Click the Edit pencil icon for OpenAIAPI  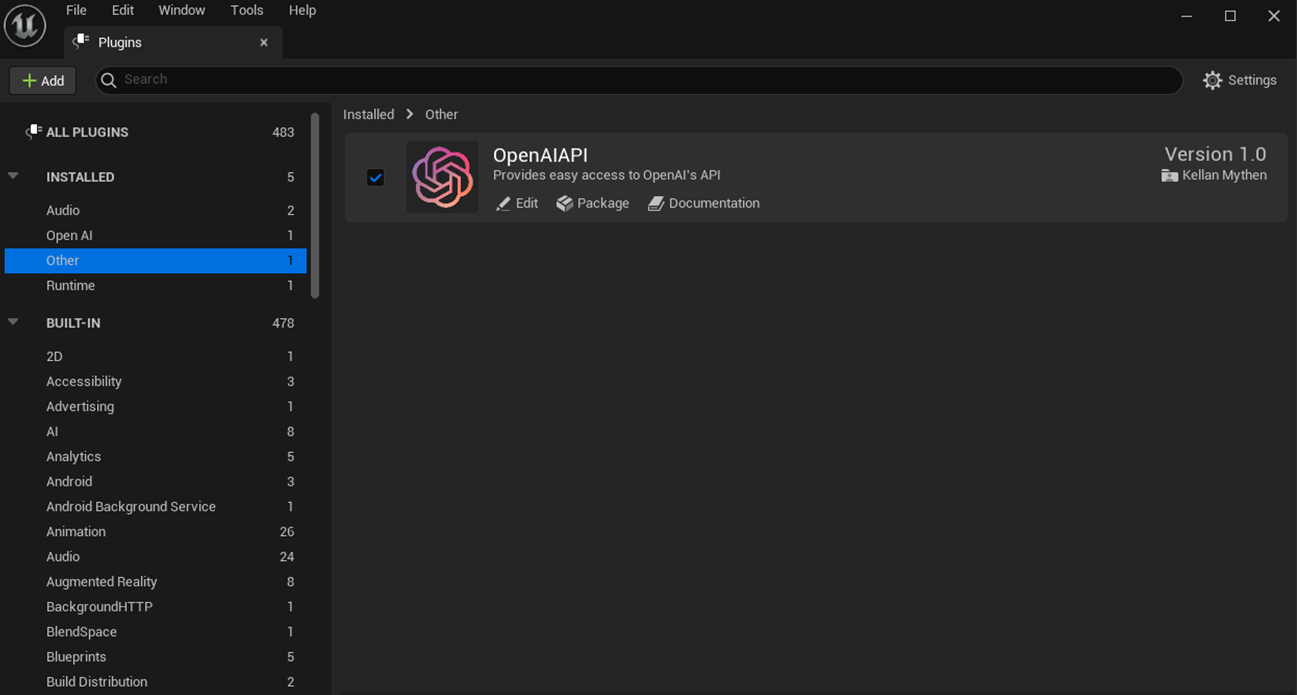[x=503, y=203]
